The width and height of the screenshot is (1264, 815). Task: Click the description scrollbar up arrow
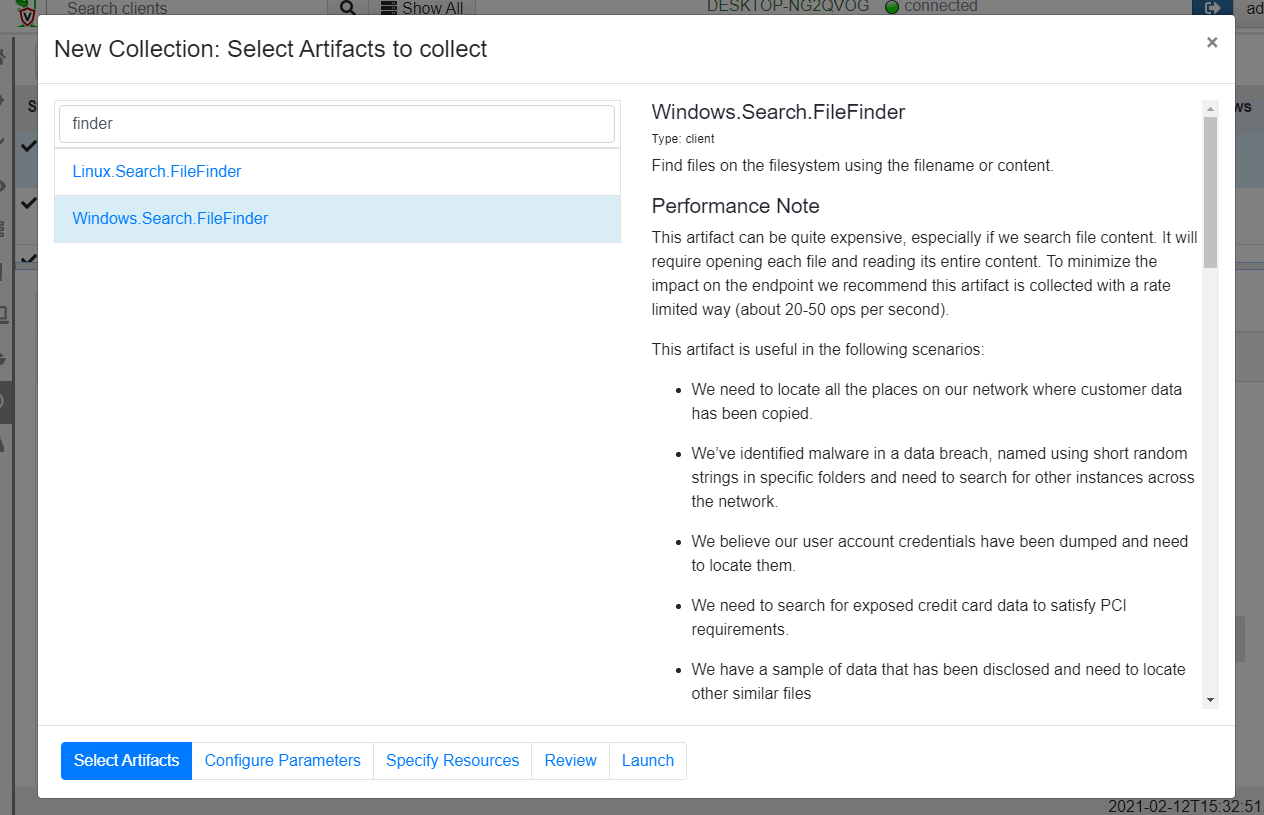click(x=1210, y=109)
